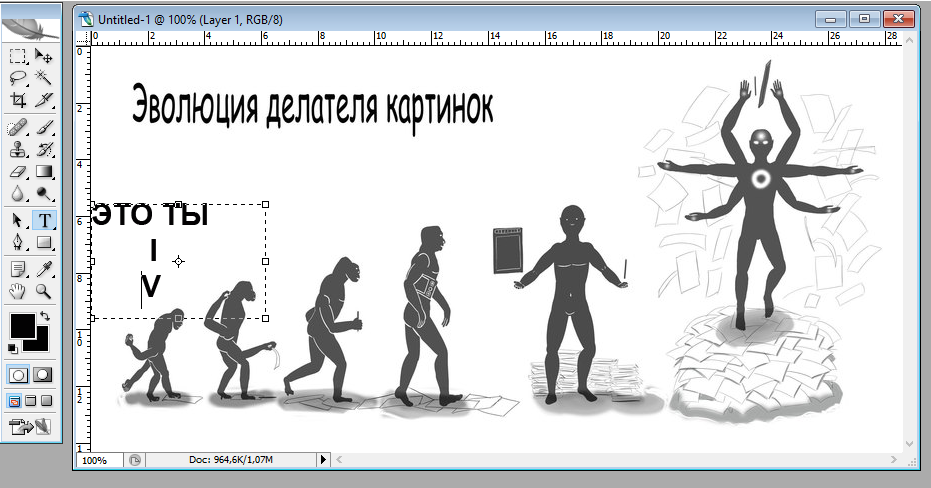Close the Untitled-1 document window
This screenshot has width=931, height=488.
pos(898,19)
